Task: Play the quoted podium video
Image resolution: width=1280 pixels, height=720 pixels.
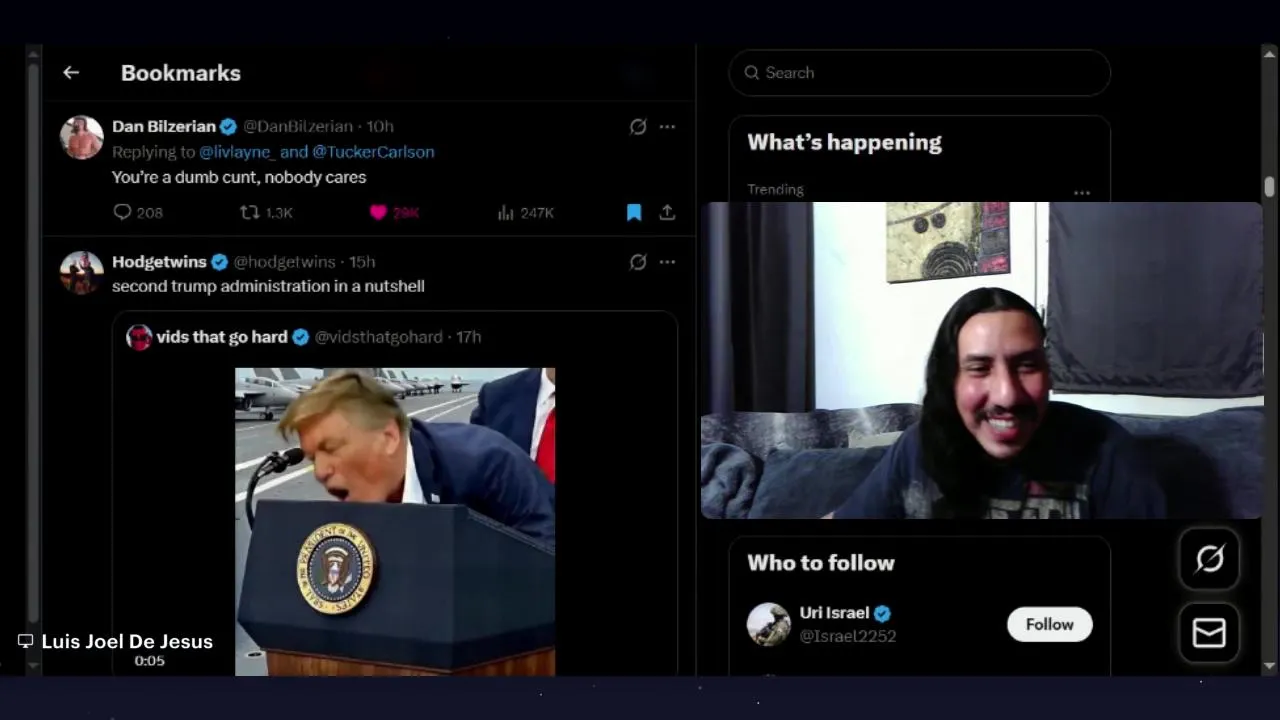Action: [395, 522]
